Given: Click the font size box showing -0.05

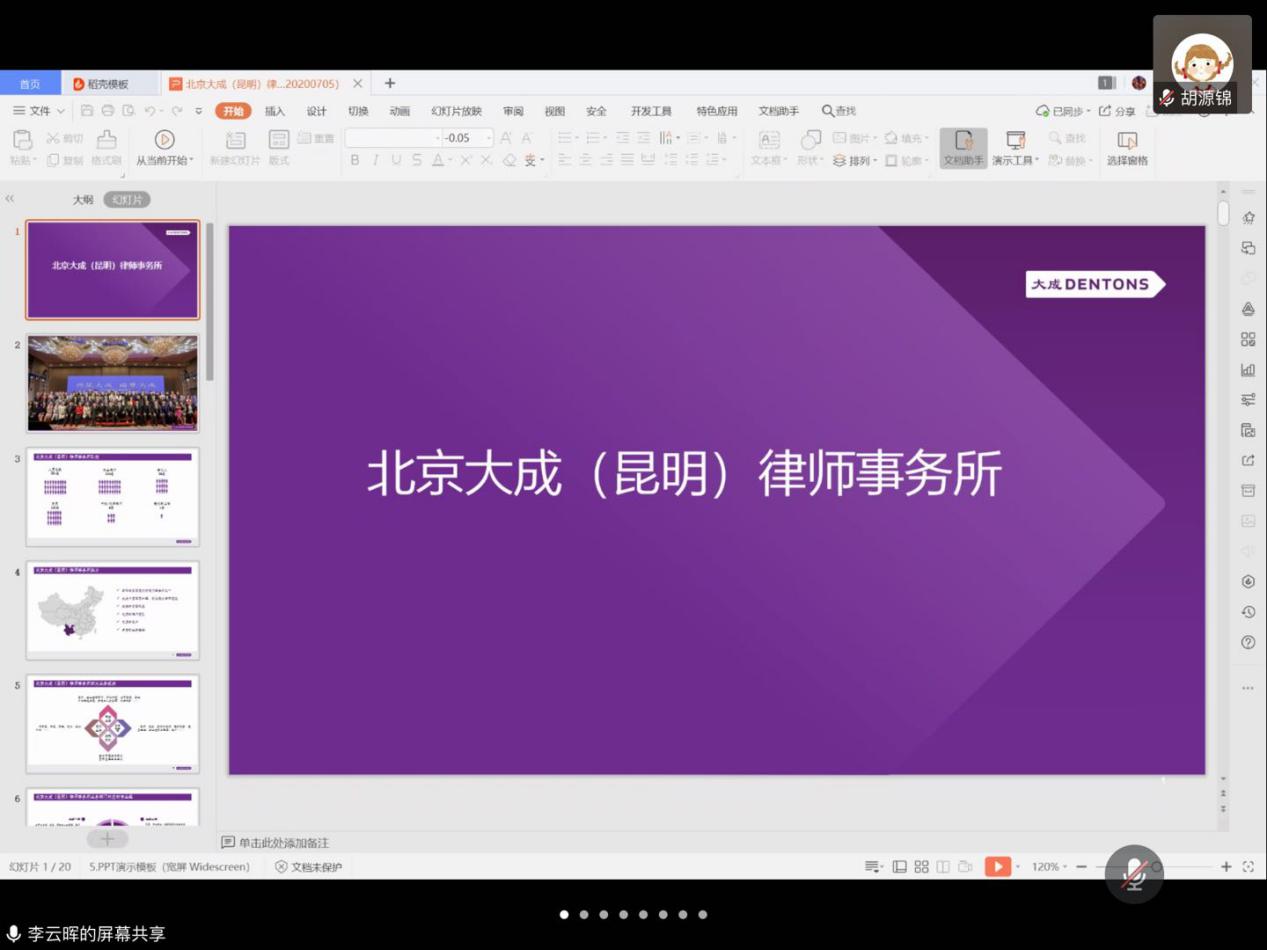Looking at the screenshot, I should [x=468, y=138].
